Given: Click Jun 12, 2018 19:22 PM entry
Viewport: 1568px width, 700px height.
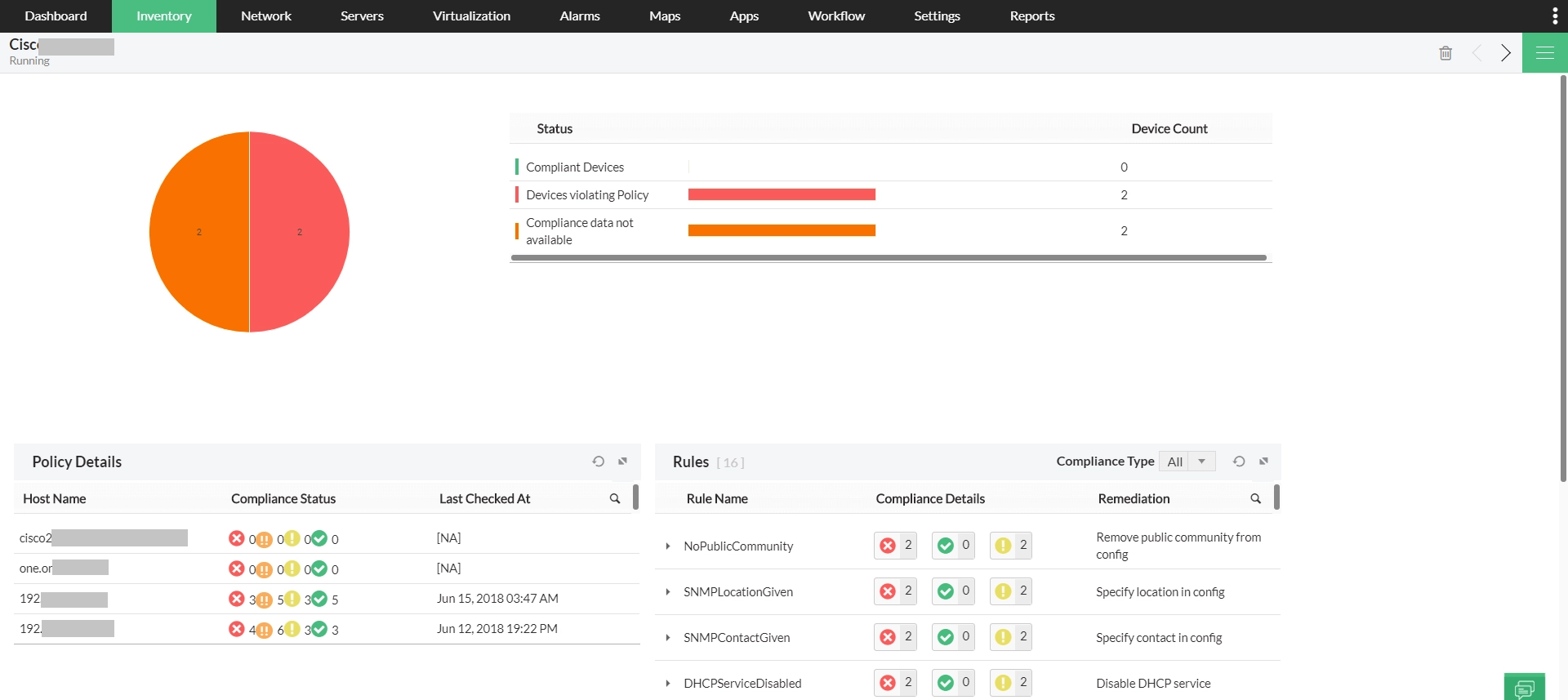Looking at the screenshot, I should (x=497, y=629).
